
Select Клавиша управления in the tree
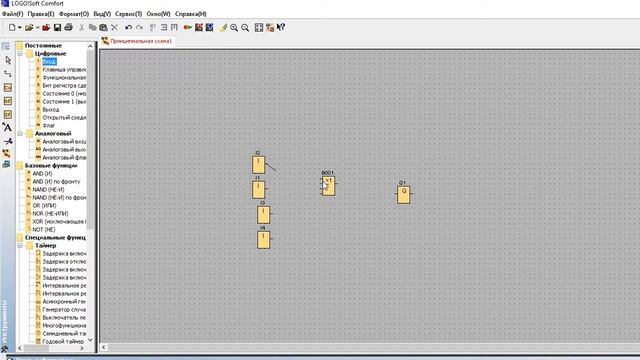pos(64,70)
